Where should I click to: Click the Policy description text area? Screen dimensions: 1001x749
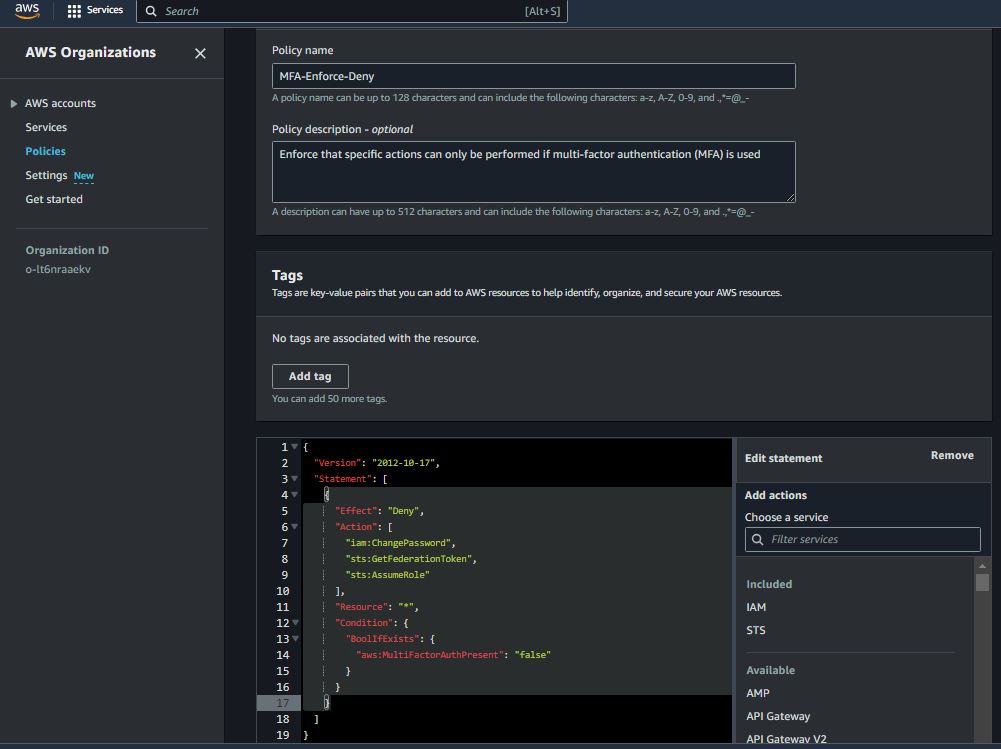(533, 171)
